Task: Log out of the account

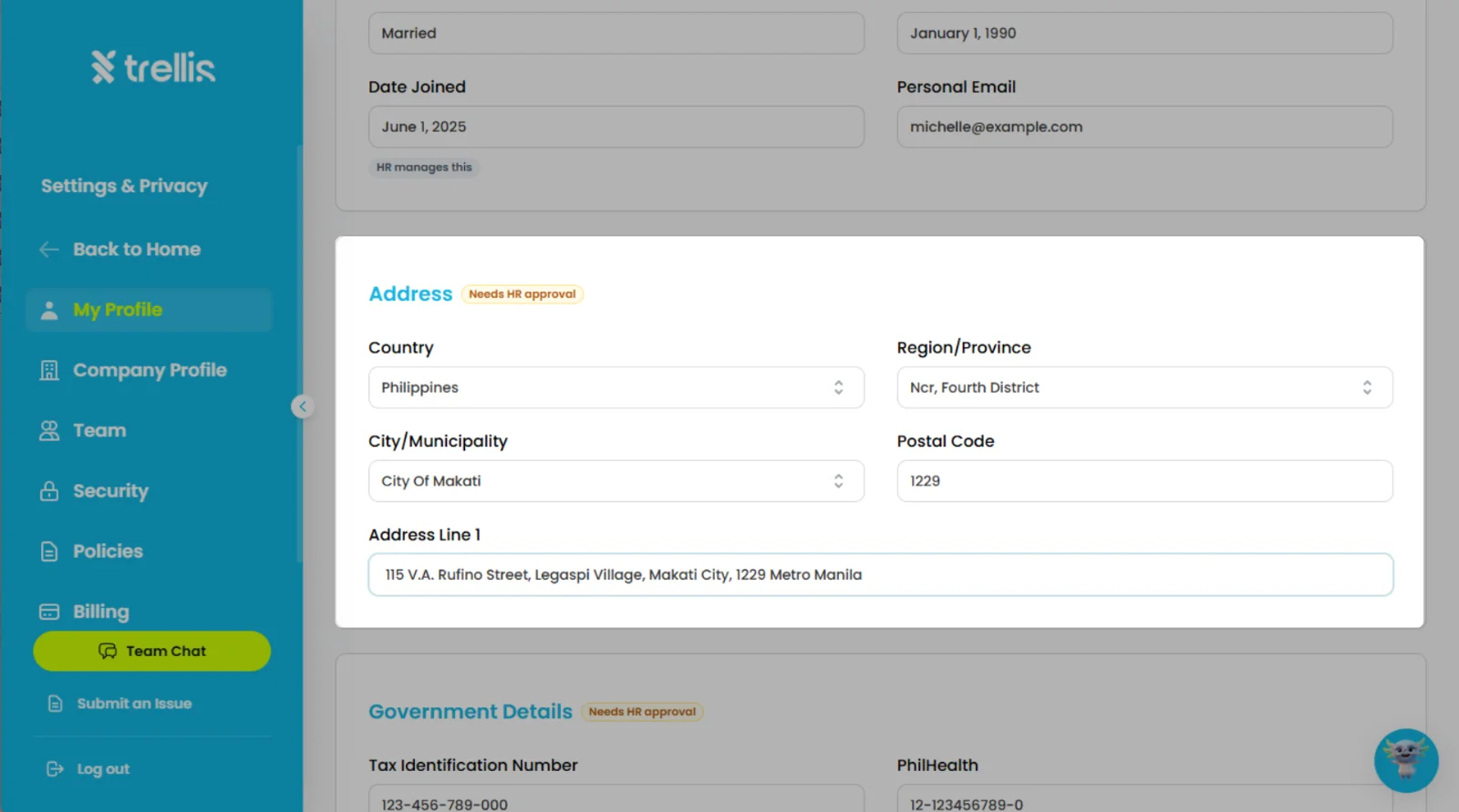Action: [x=103, y=769]
